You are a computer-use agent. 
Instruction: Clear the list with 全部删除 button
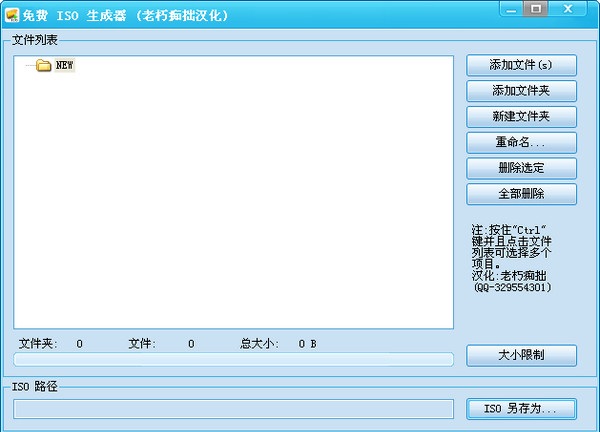(x=521, y=194)
